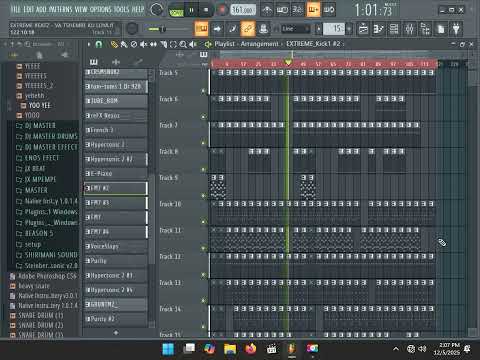Select the Playback speaker tool in Playlist
Screen dimensions: 480x360
193,44
